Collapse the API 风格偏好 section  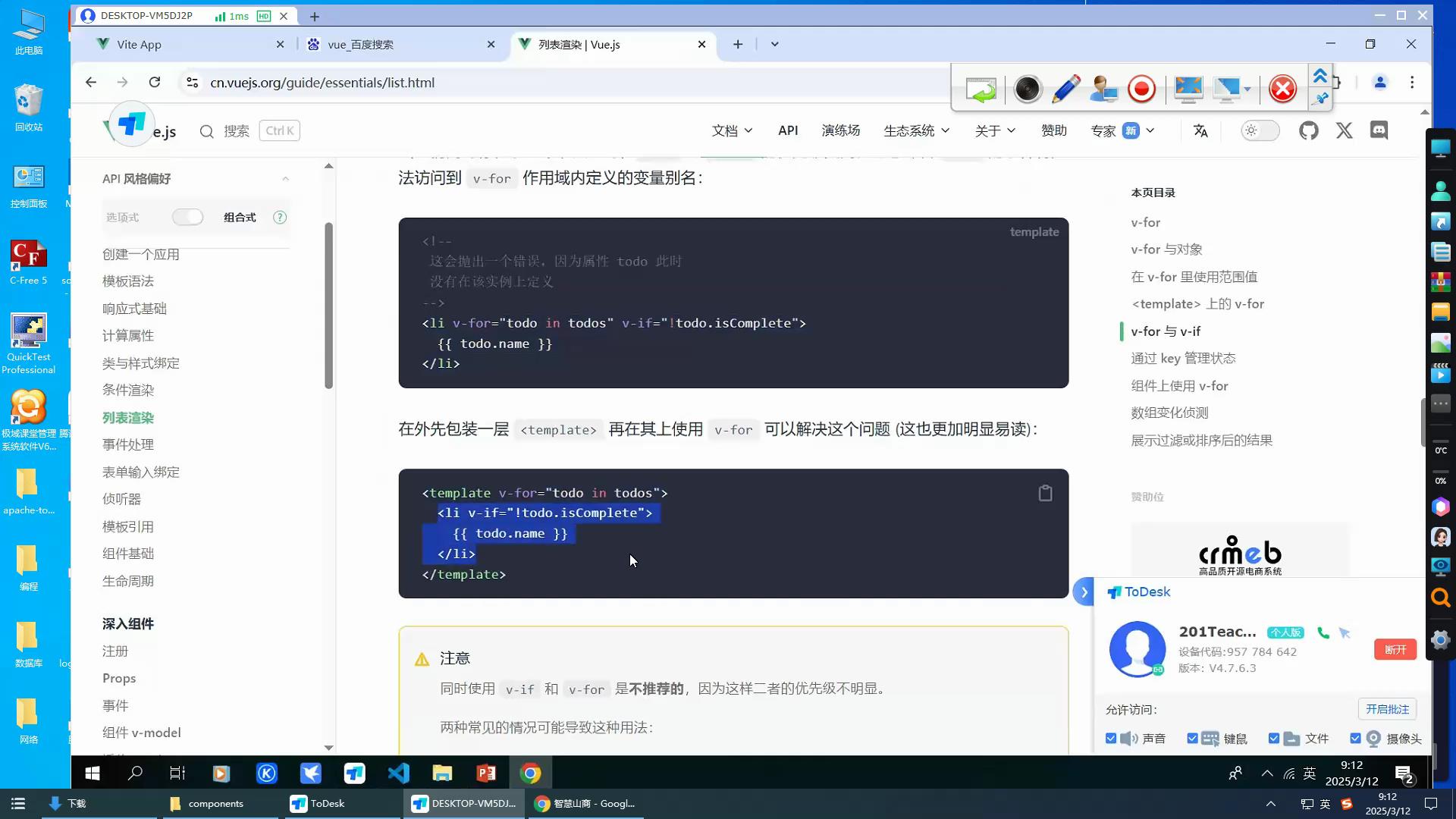click(285, 179)
